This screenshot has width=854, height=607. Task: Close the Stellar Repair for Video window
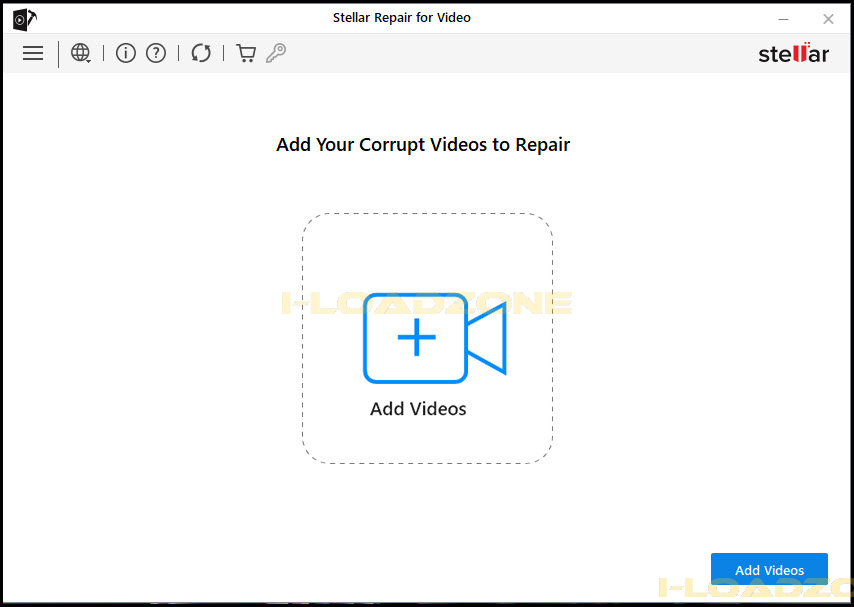(x=828, y=19)
